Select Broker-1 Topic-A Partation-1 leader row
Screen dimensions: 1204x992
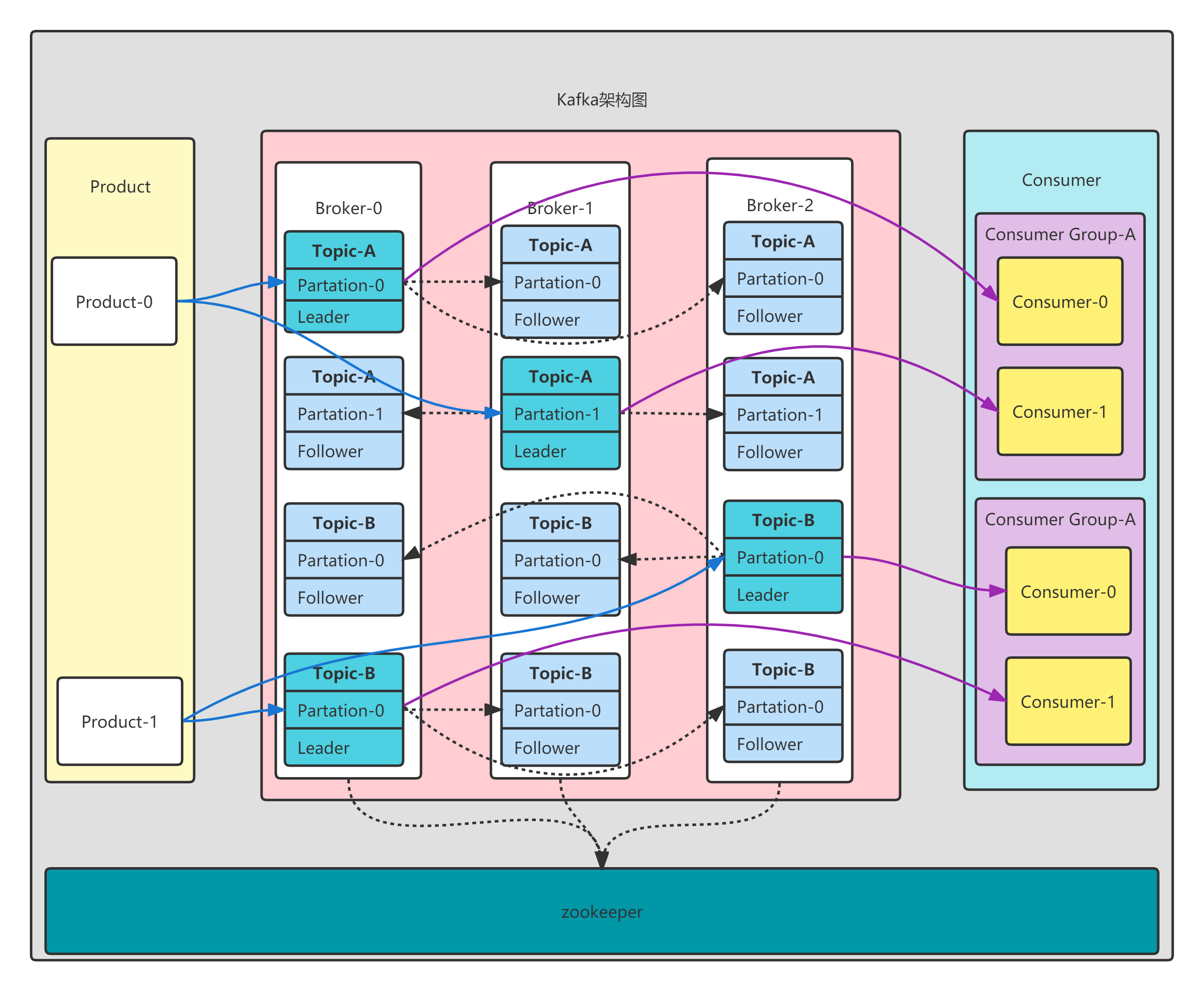coord(558,413)
